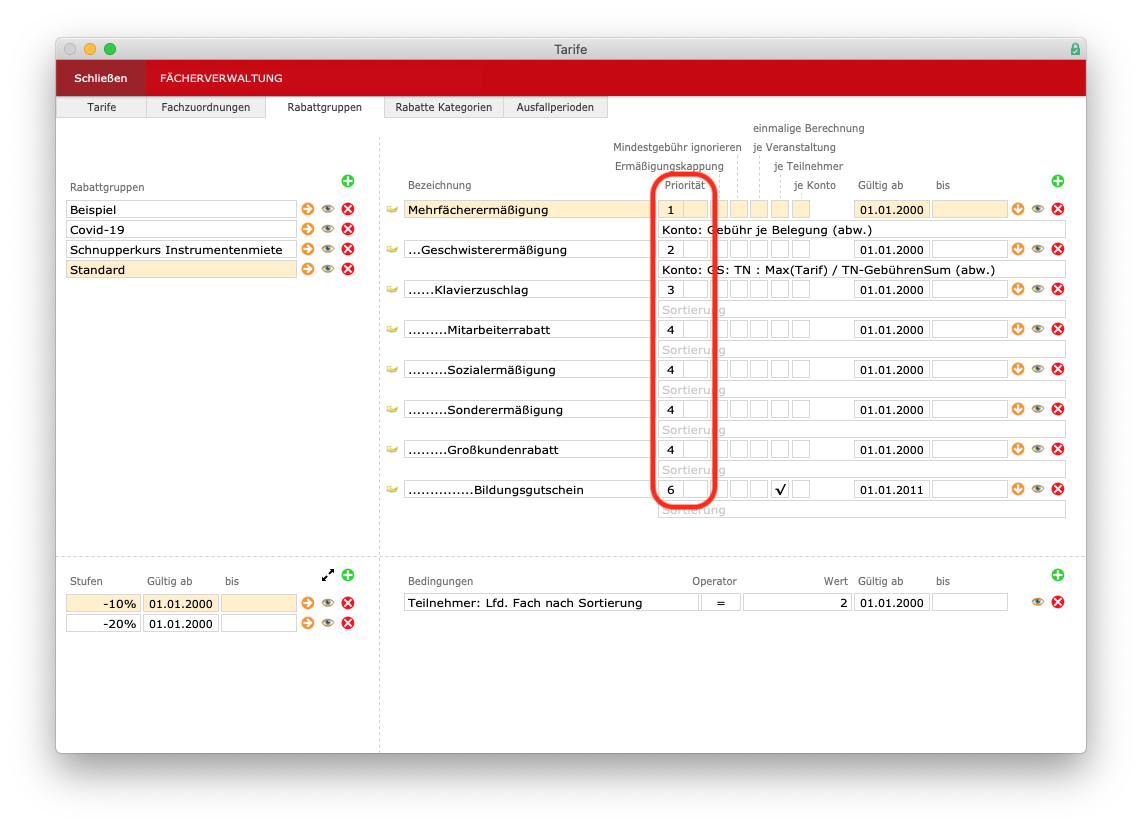Toggle visibility eye for Schnupperkurs Instrumentenmiete

(328, 249)
